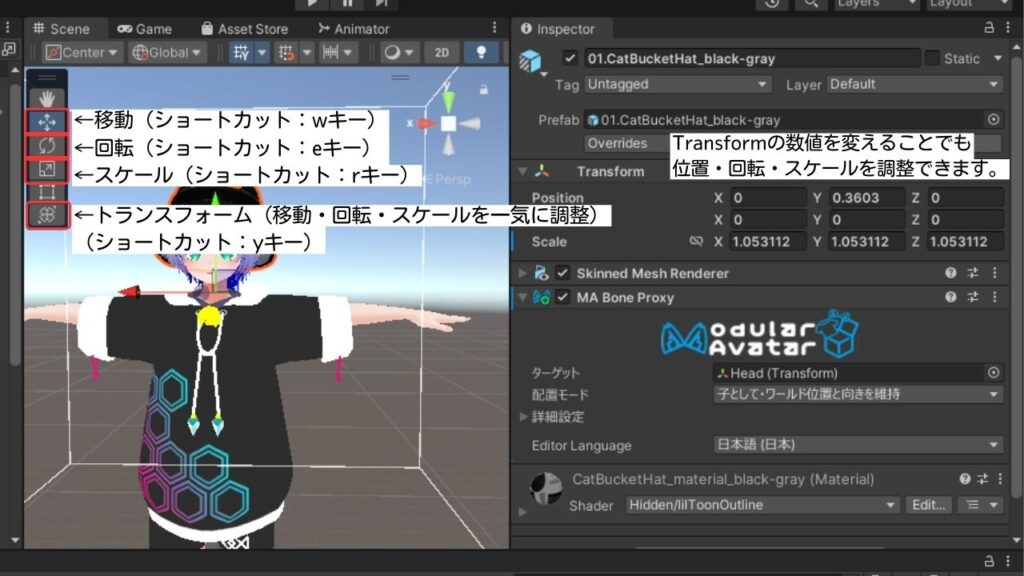Switch to the Game tab

coord(144,29)
